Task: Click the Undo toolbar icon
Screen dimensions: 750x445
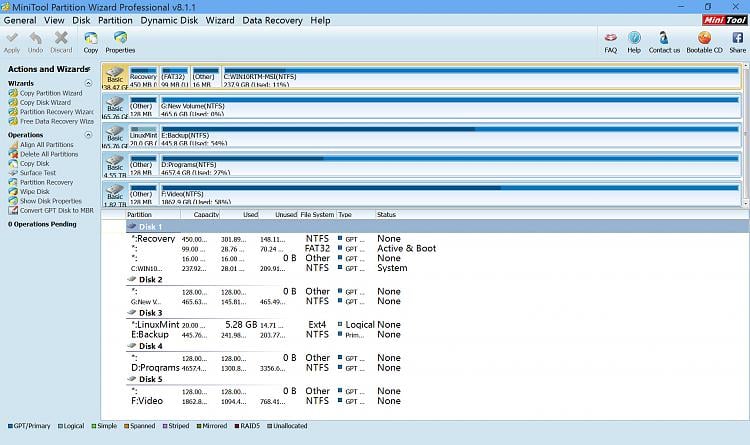Action: point(35,42)
